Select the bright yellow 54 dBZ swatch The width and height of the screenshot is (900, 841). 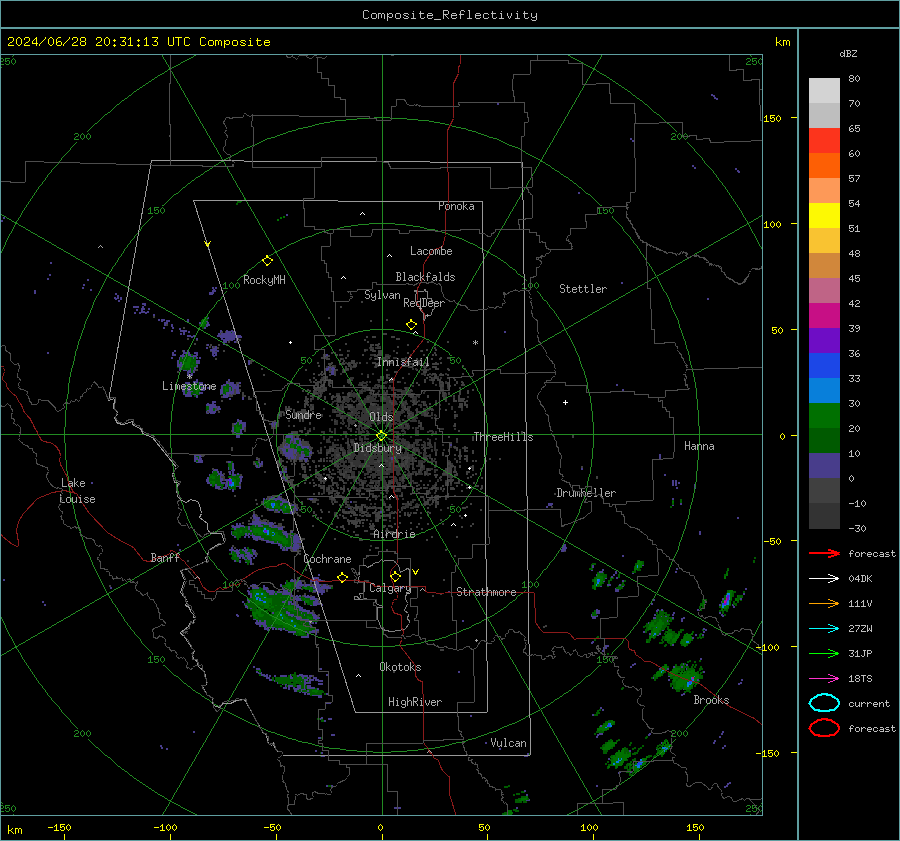click(824, 216)
